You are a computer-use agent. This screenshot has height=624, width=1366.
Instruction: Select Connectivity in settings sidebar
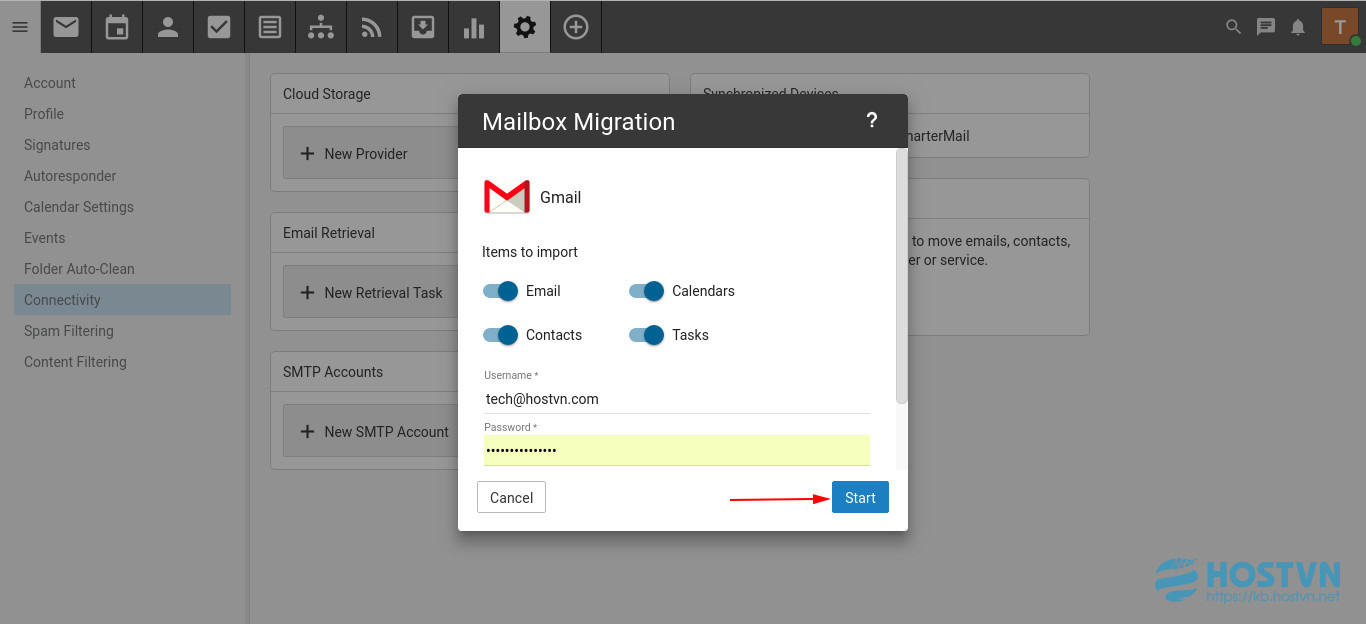pyautogui.click(x=122, y=300)
